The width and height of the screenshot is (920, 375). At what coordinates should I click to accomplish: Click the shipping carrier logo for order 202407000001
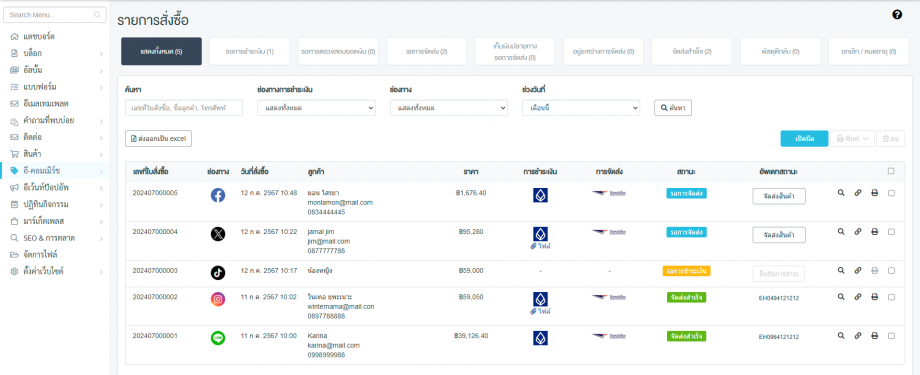608,336
